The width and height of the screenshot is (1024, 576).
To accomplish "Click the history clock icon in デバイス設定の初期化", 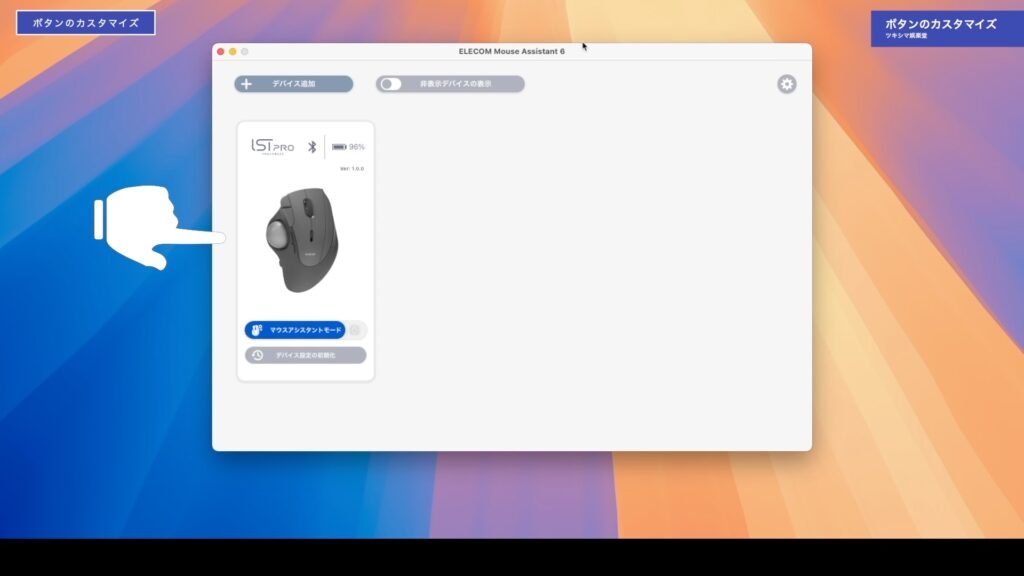I will pos(257,355).
